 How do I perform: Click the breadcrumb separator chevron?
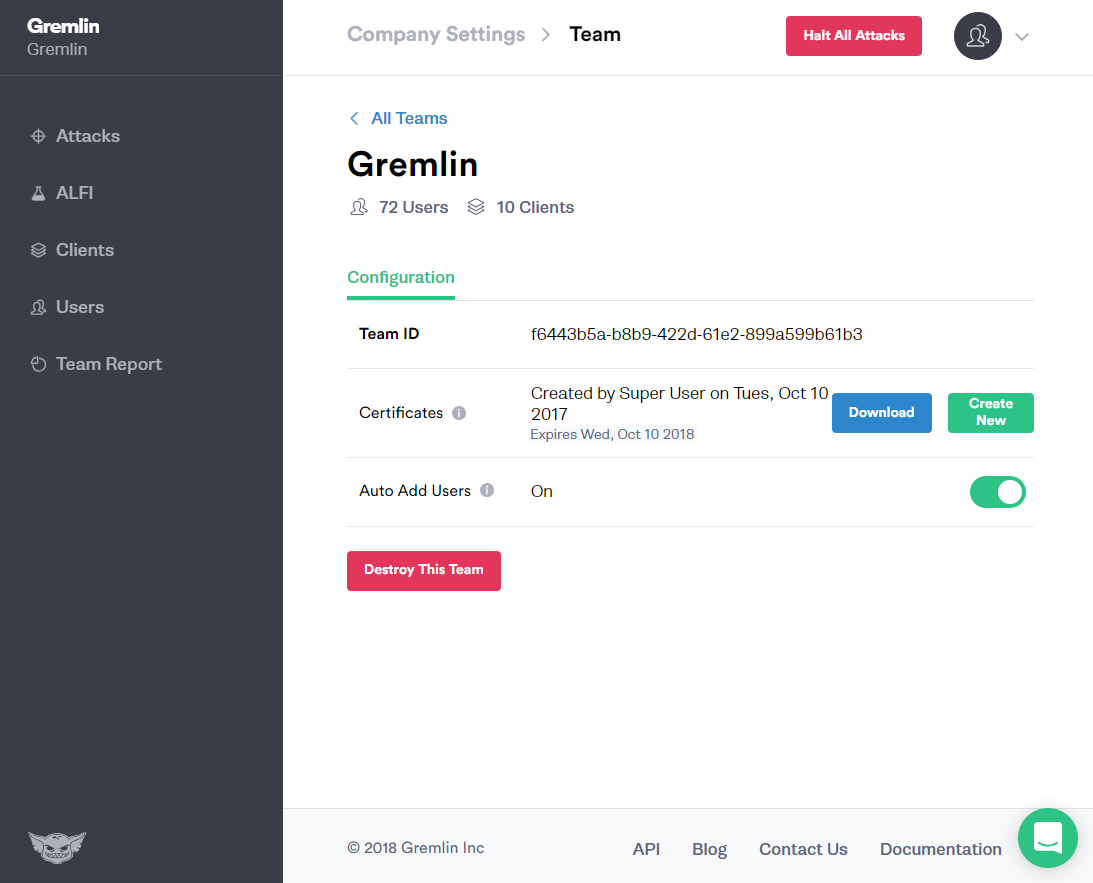click(546, 35)
